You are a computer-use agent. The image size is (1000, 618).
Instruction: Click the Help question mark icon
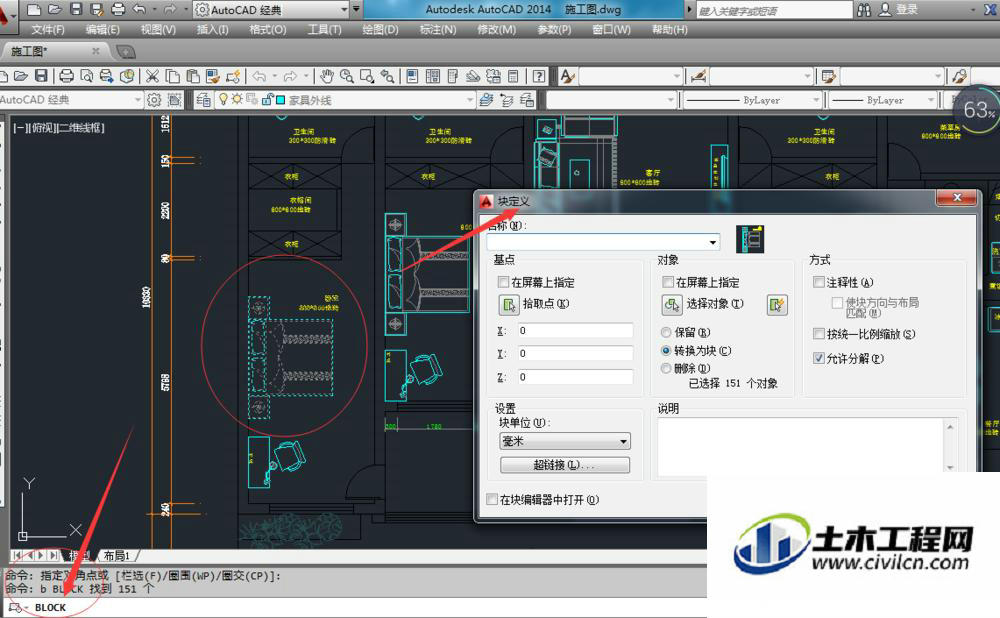539,77
